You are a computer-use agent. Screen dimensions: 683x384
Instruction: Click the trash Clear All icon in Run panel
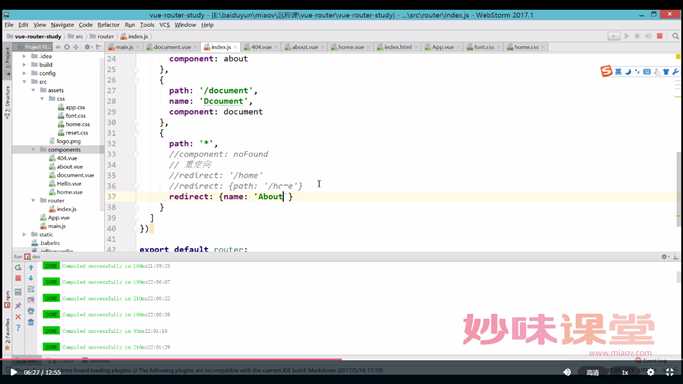[30, 322]
